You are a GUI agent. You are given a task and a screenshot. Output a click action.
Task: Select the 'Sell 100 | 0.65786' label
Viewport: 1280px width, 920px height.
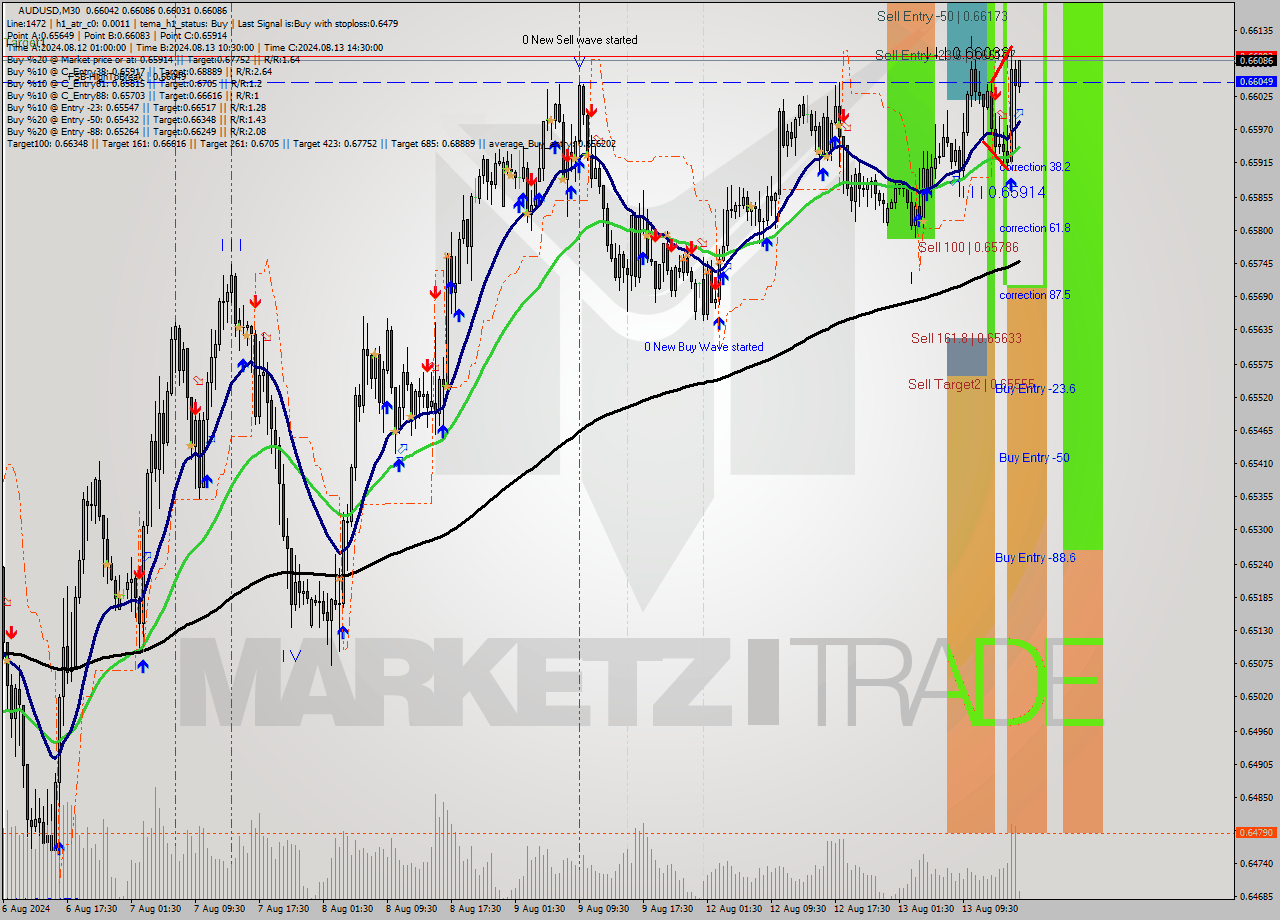[x=968, y=247]
